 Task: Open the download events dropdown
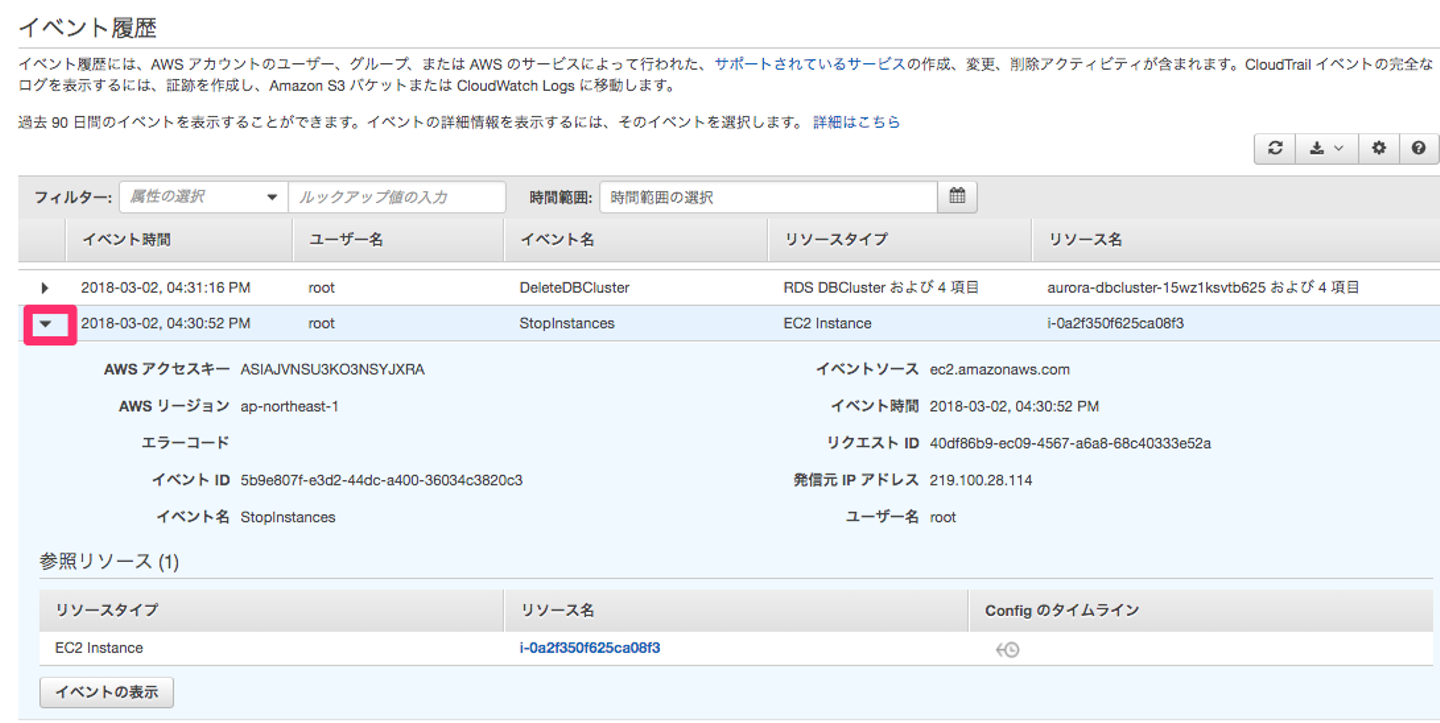click(1327, 148)
